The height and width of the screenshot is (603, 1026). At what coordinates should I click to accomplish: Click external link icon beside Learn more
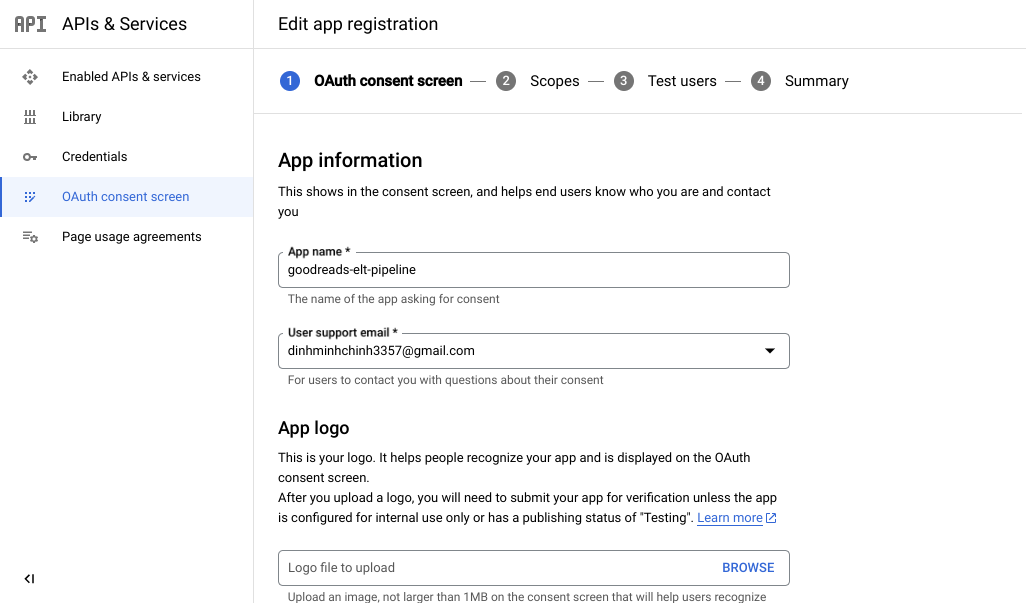click(x=771, y=518)
